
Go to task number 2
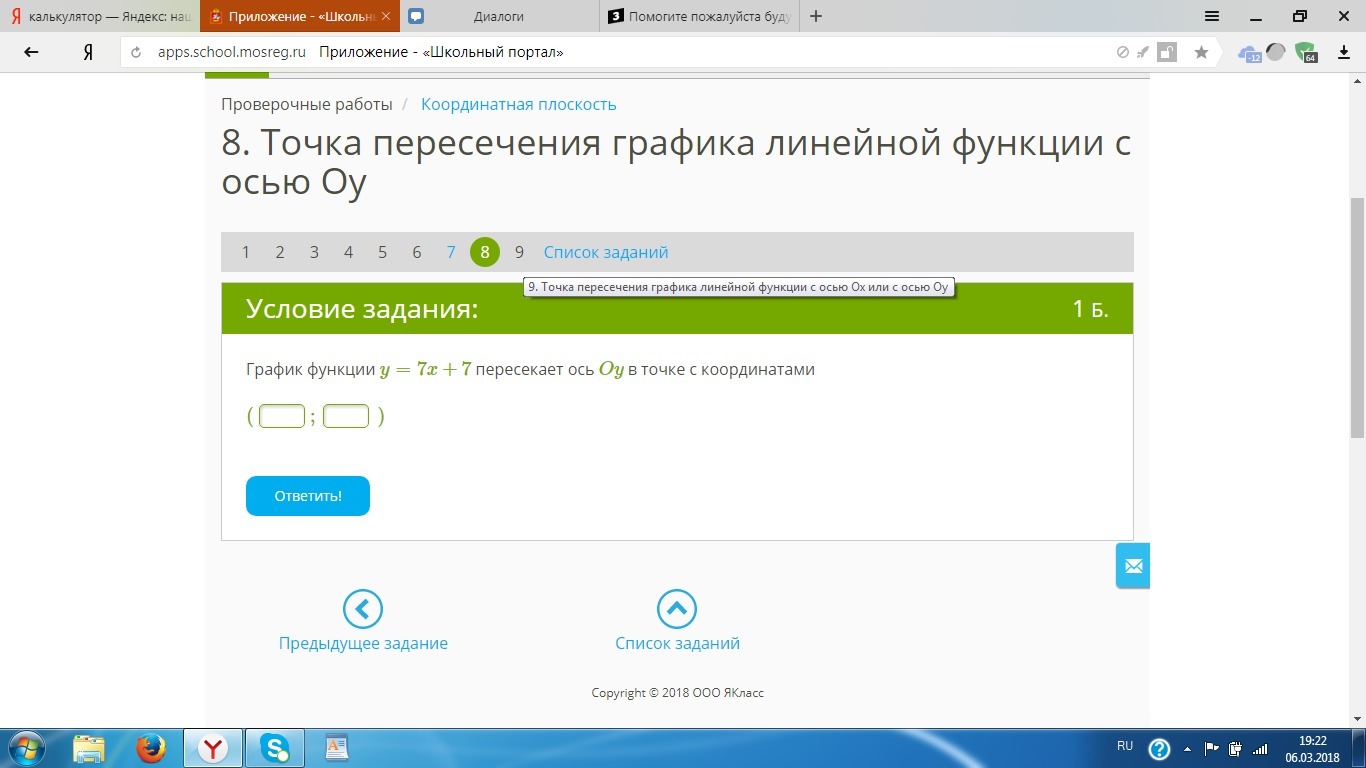[x=280, y=252]
